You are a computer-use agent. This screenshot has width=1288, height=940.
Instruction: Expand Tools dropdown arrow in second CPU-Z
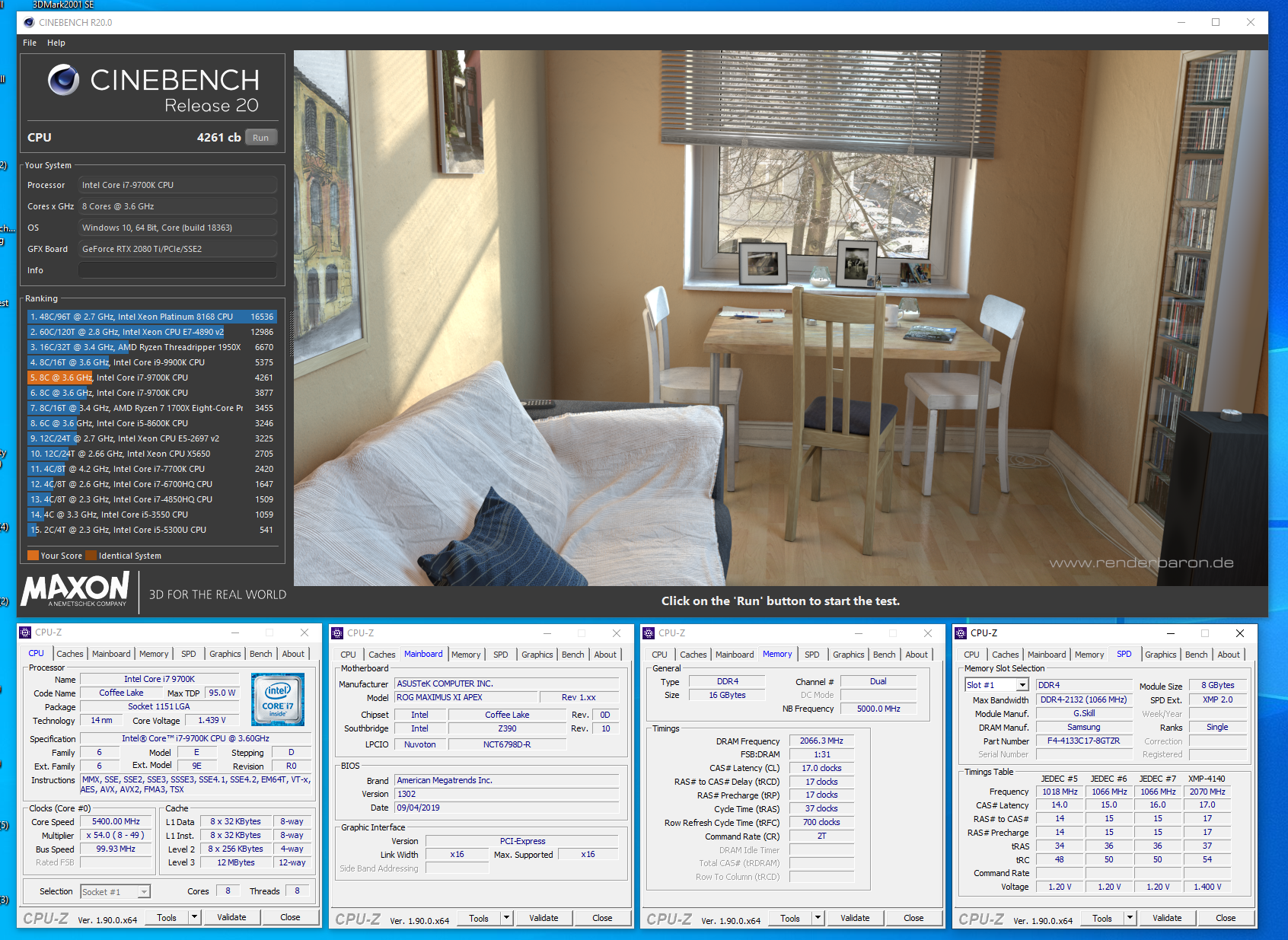tap(507, 918)
